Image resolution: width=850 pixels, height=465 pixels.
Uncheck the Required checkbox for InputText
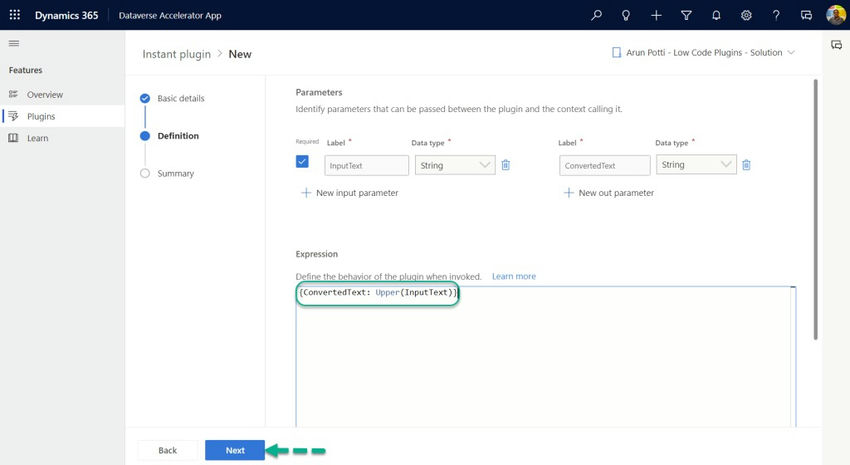[x=303, y=162]
